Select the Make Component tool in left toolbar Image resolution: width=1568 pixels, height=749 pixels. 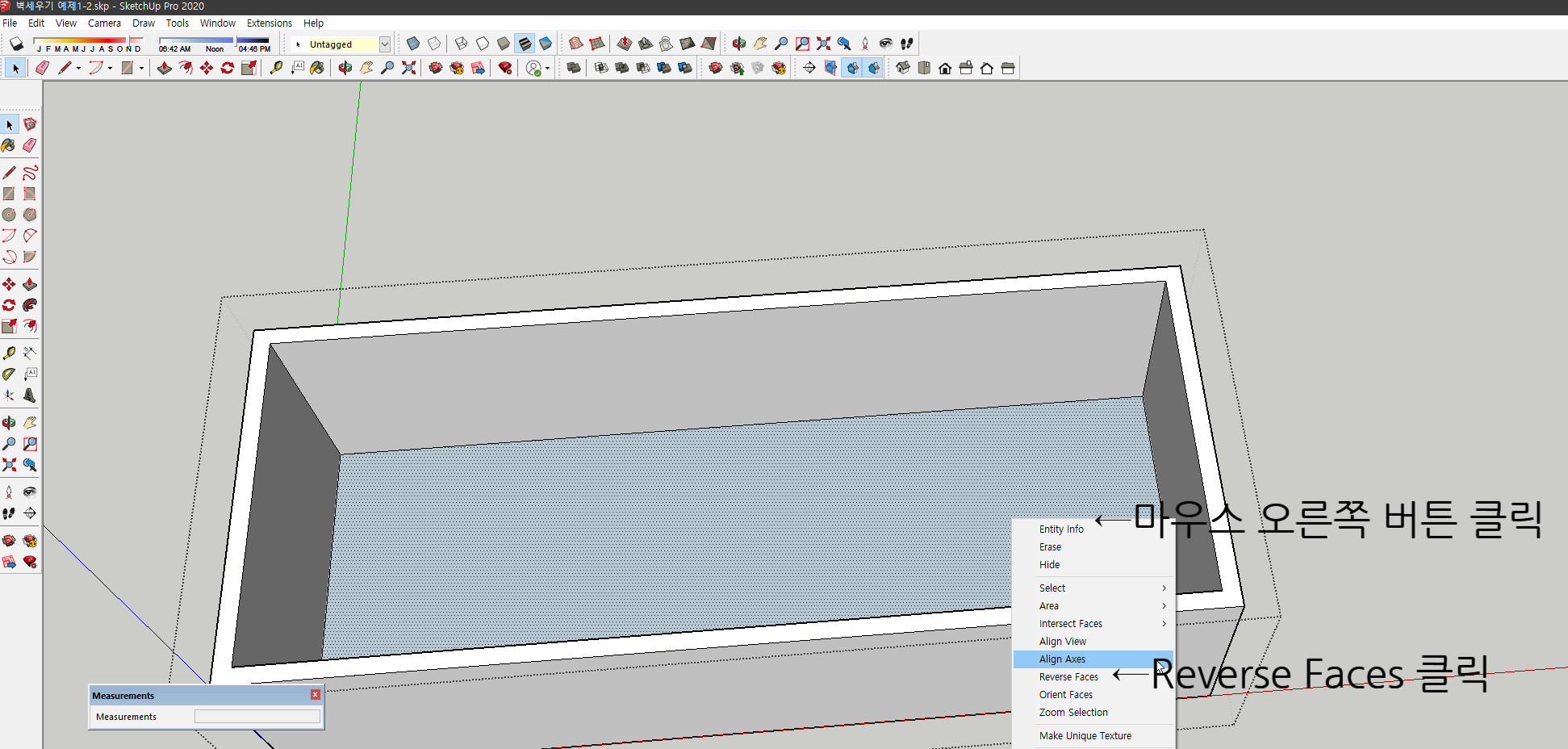pyautogui.click(x=30, y=124)
